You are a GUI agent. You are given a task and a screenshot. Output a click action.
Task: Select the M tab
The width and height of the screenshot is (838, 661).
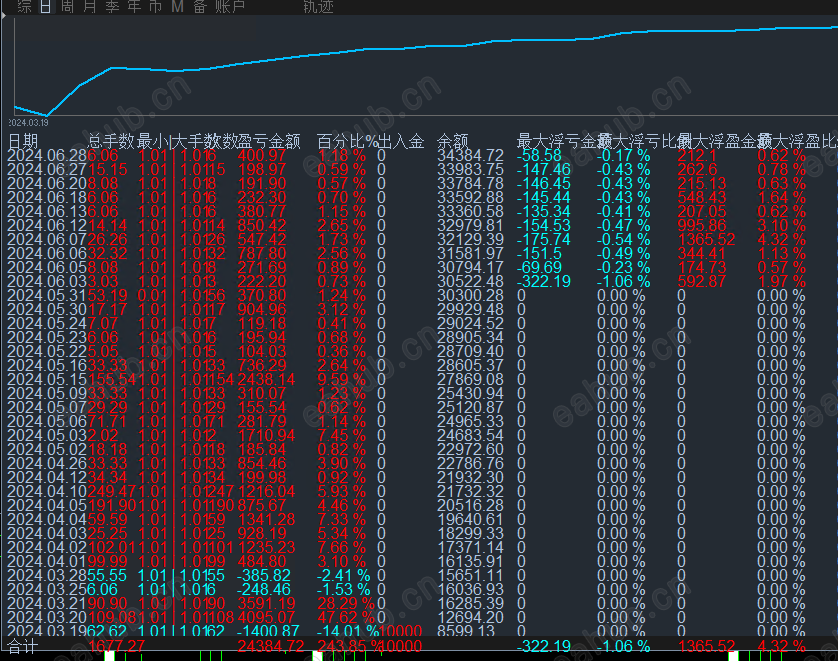[177, 6]
